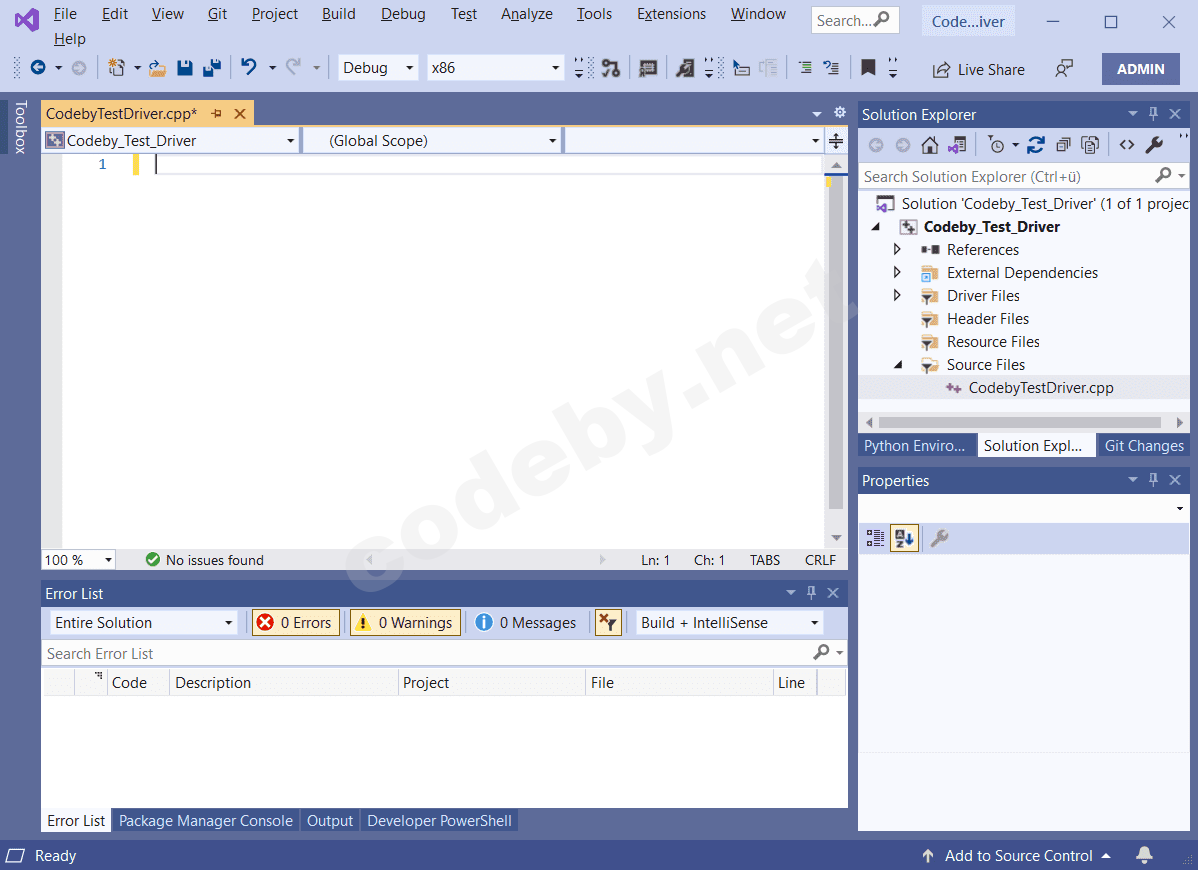Click the editor vertical scrollbar

click(836, 343)
